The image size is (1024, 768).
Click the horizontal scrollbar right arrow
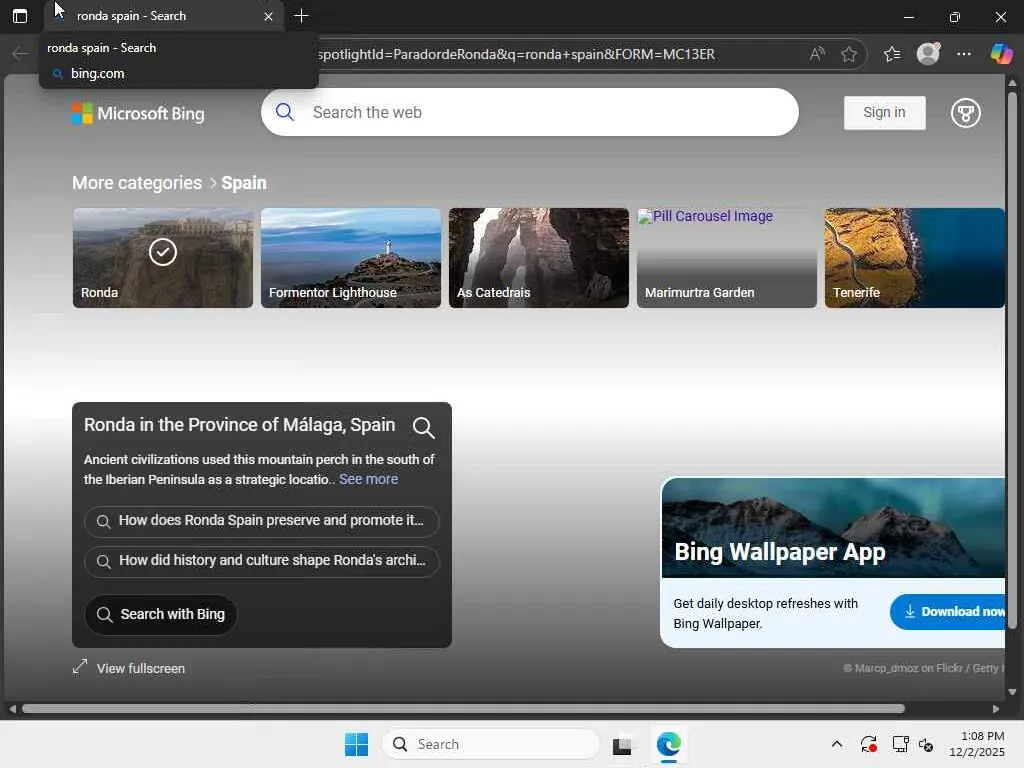coord(995,709)
